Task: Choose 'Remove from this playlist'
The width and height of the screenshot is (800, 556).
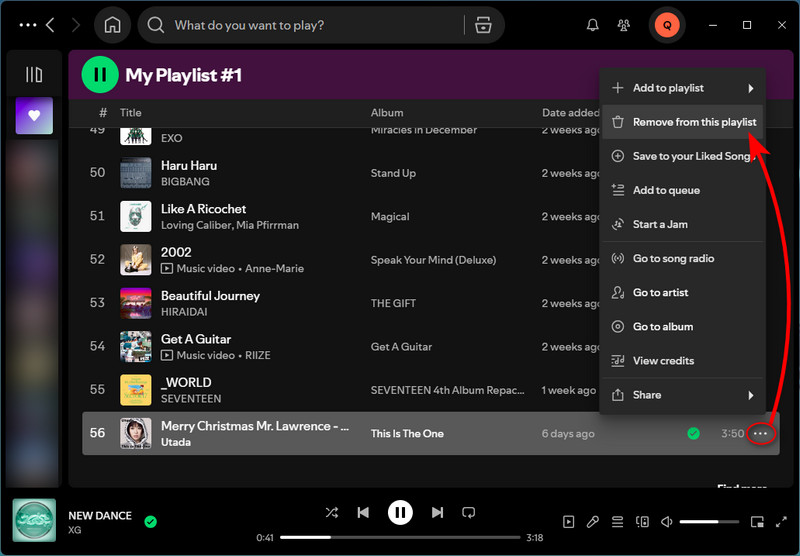Action: coord(682,122)
